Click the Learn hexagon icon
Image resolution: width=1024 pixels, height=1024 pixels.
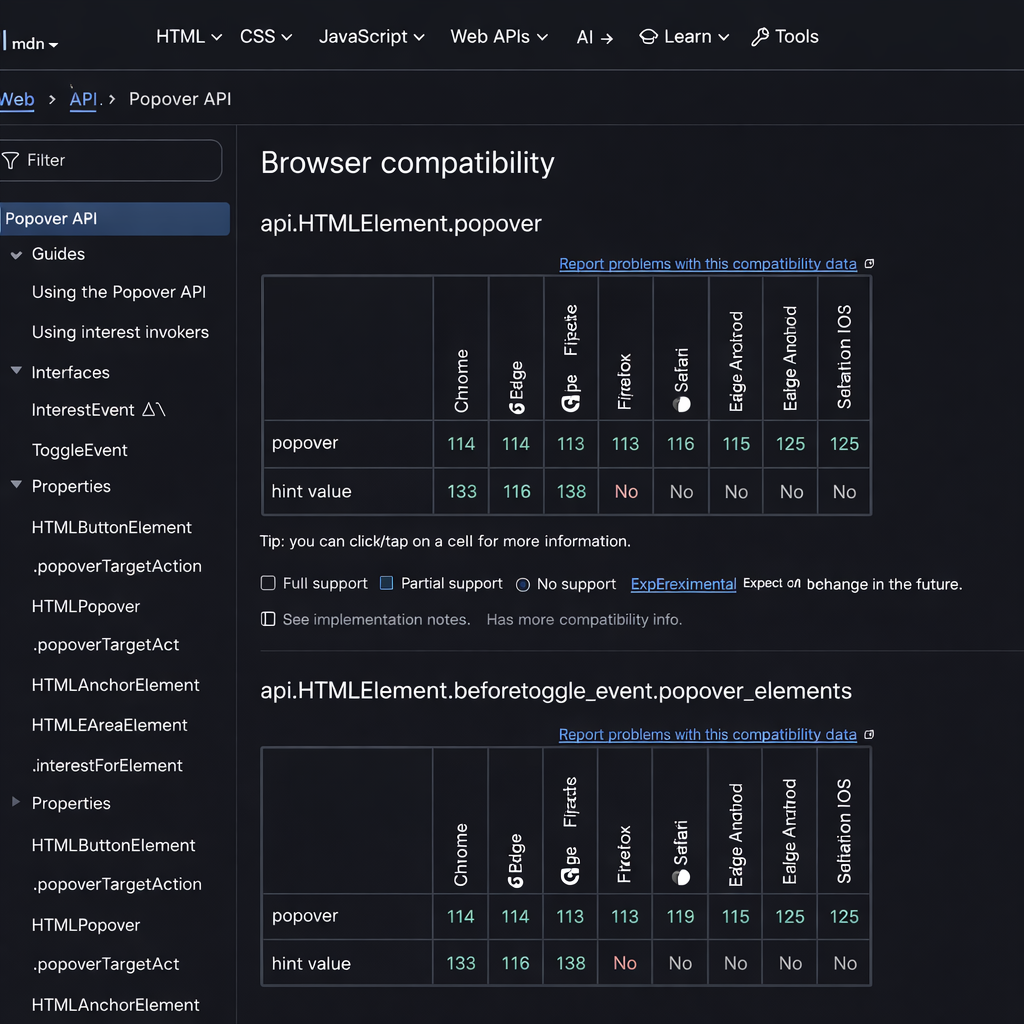coord(649,36)
